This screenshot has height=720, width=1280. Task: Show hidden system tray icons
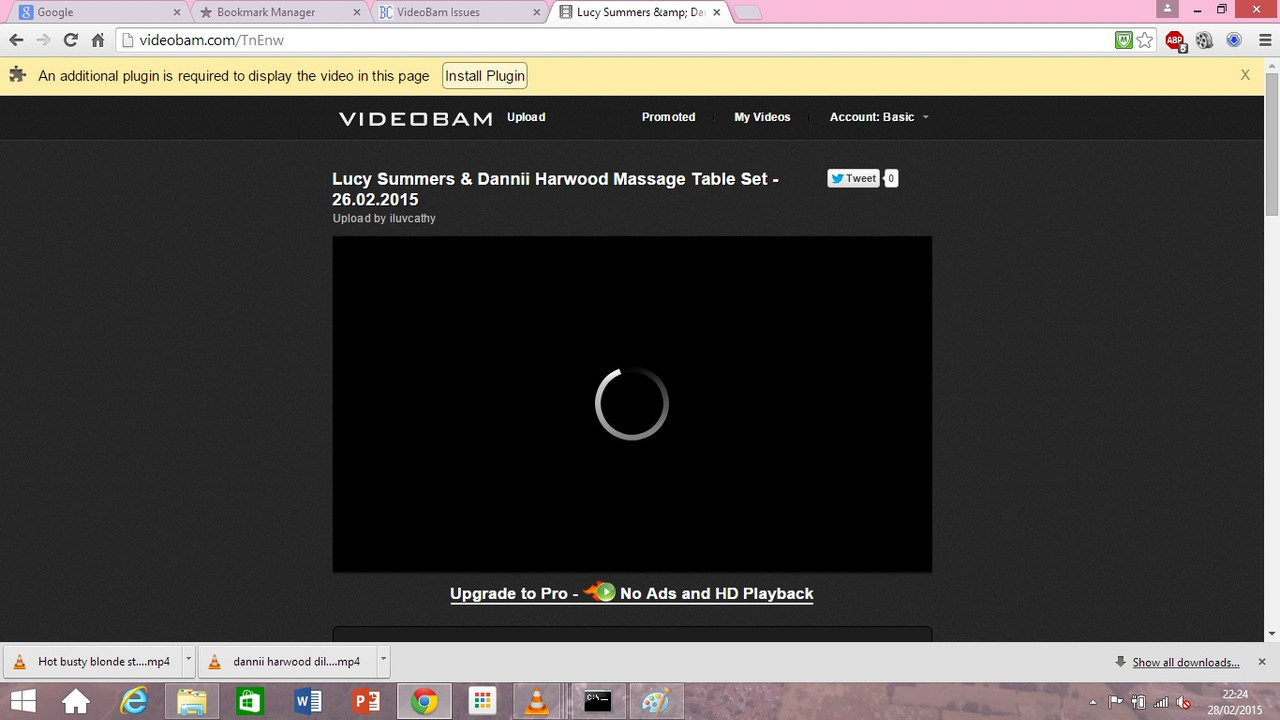[1092, 703]
